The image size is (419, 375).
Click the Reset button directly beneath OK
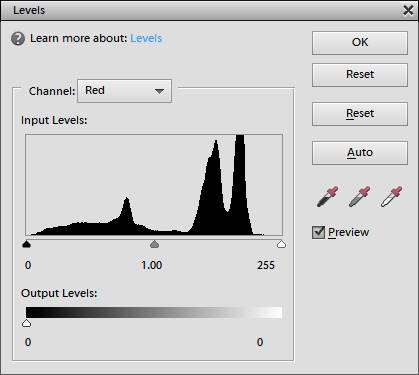pos(360,75)
